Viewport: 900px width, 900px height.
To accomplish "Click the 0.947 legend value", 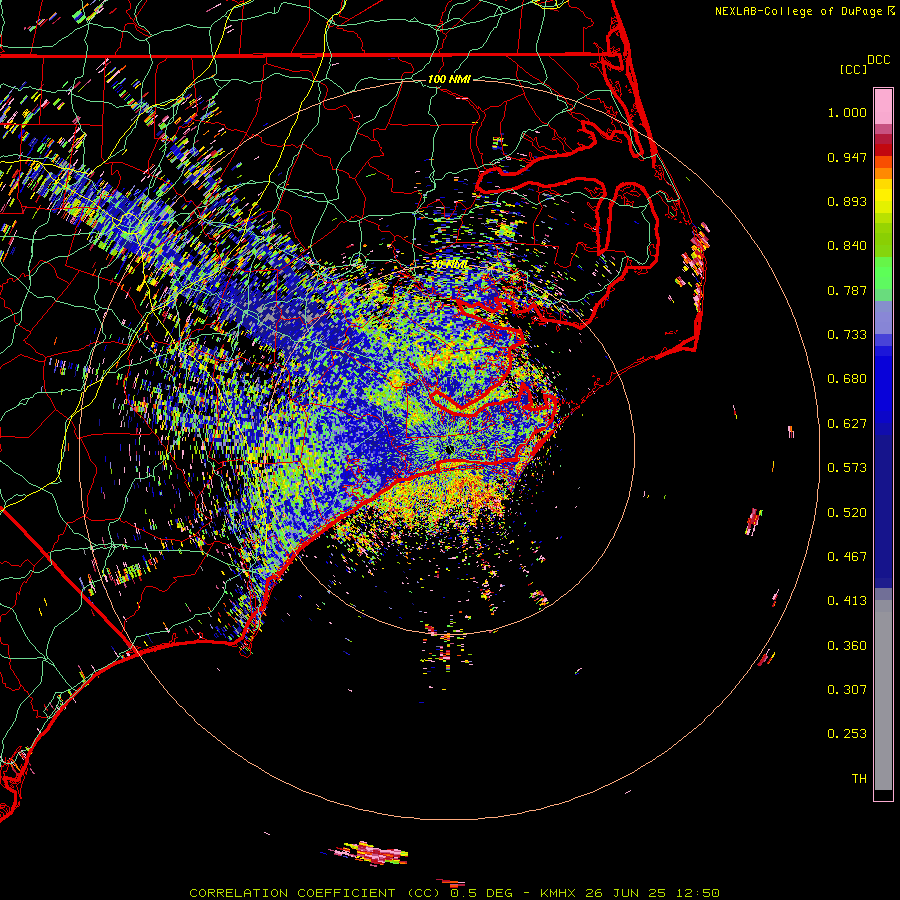I will pyautogui.click(x=847, y=157).
